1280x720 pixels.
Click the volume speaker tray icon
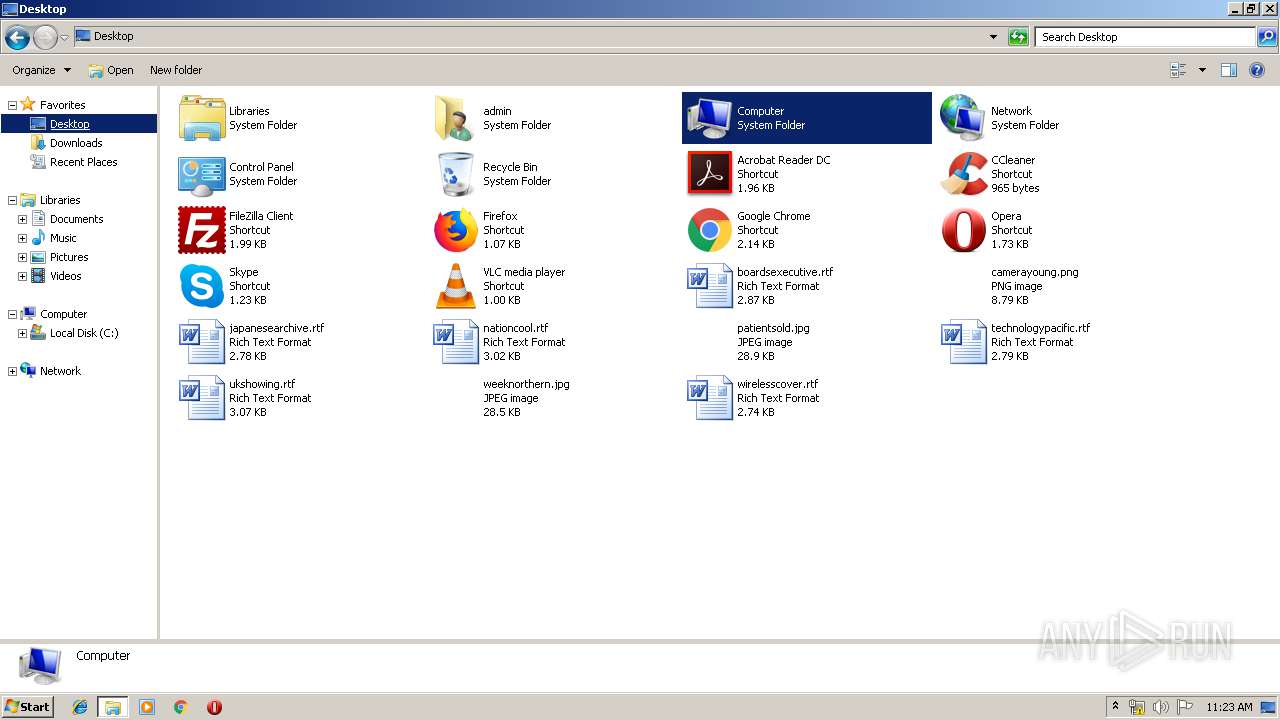(1161, 707)
